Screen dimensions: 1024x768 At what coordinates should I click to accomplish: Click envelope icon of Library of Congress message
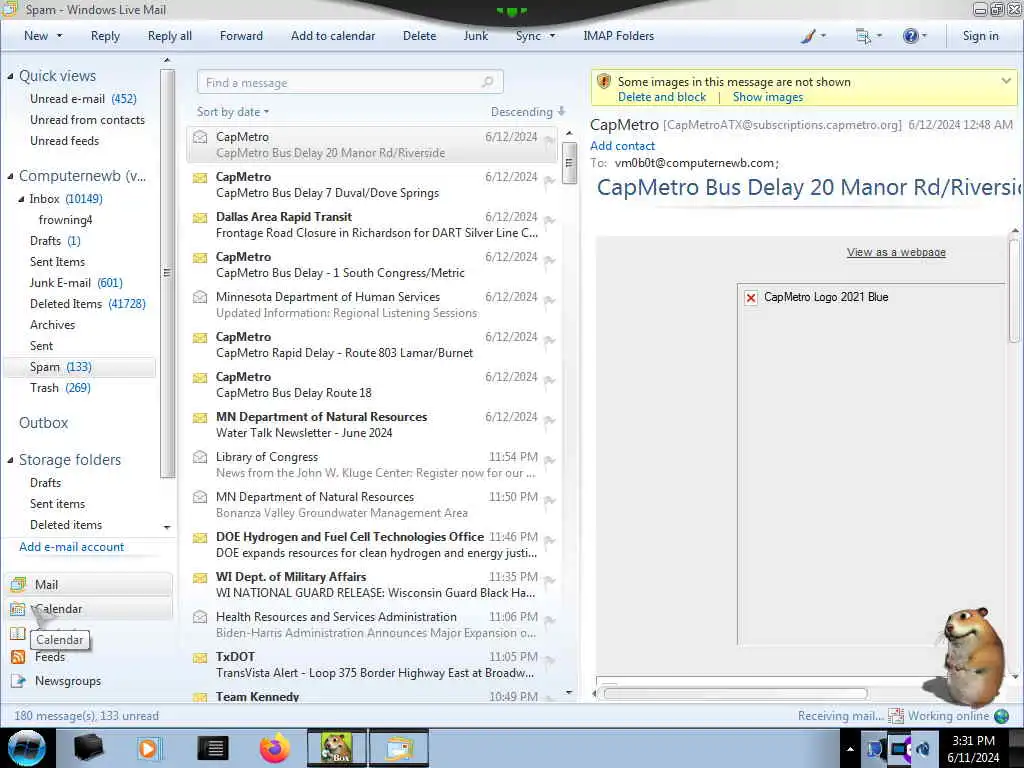tap(200, 456)
